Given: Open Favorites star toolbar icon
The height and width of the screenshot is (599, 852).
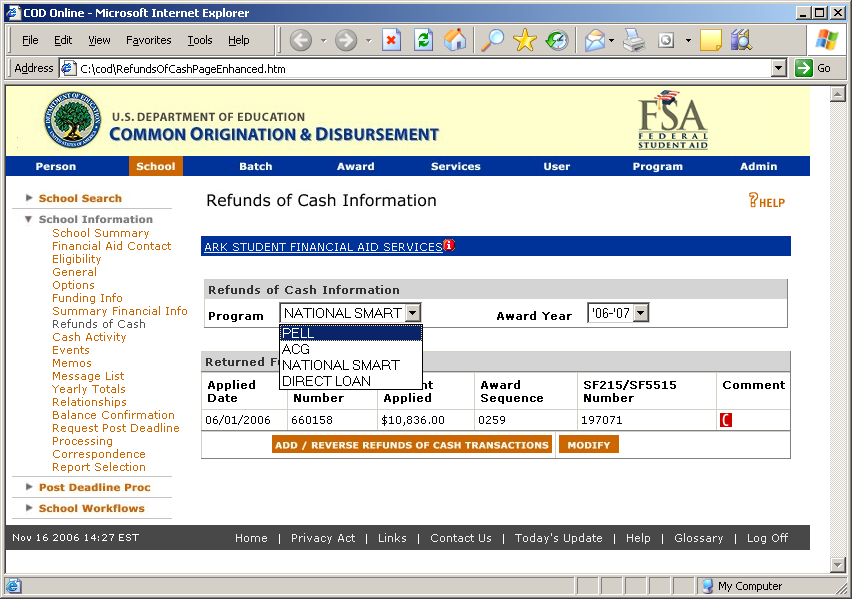Looking at the screenshot, I should point(525,40).
